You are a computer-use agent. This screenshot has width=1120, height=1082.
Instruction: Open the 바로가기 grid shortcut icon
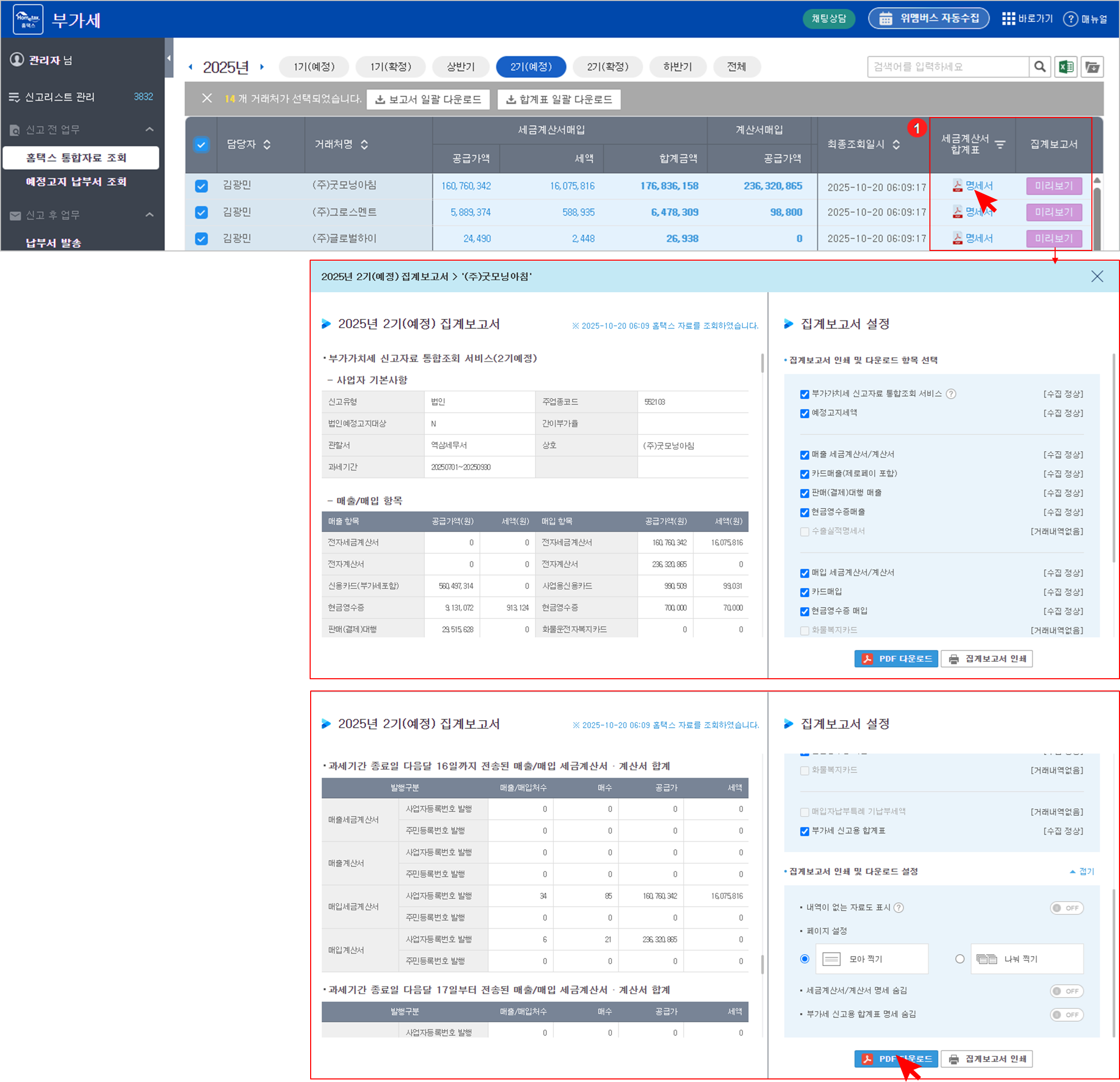tap(1009, 19)
